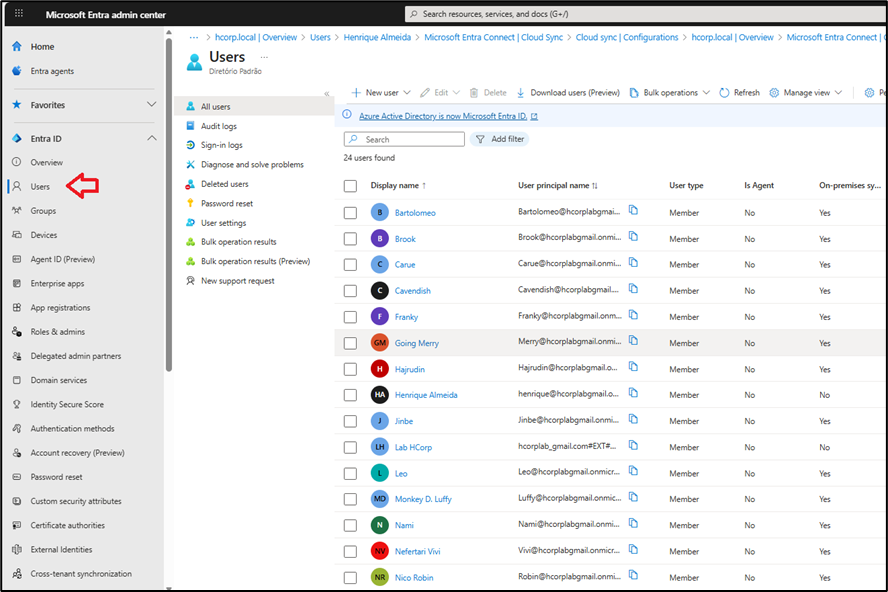Image resolution: width=888 pixels, height=592 pixels.
Task: Open Enterprise apps in sidebar
Action: click(57, 284)
